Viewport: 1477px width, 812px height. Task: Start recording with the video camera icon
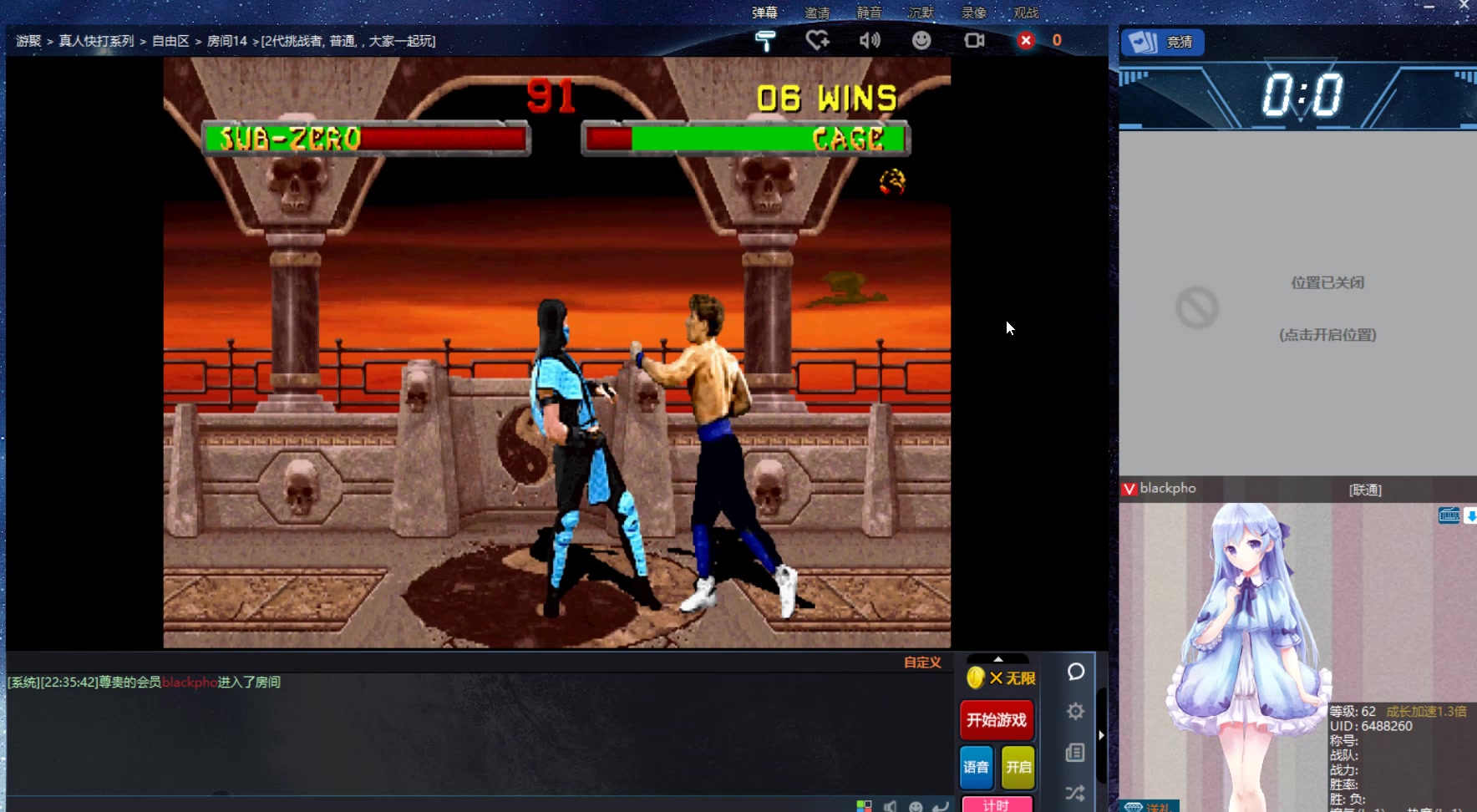pyautogui.click(x=974, y=40)
